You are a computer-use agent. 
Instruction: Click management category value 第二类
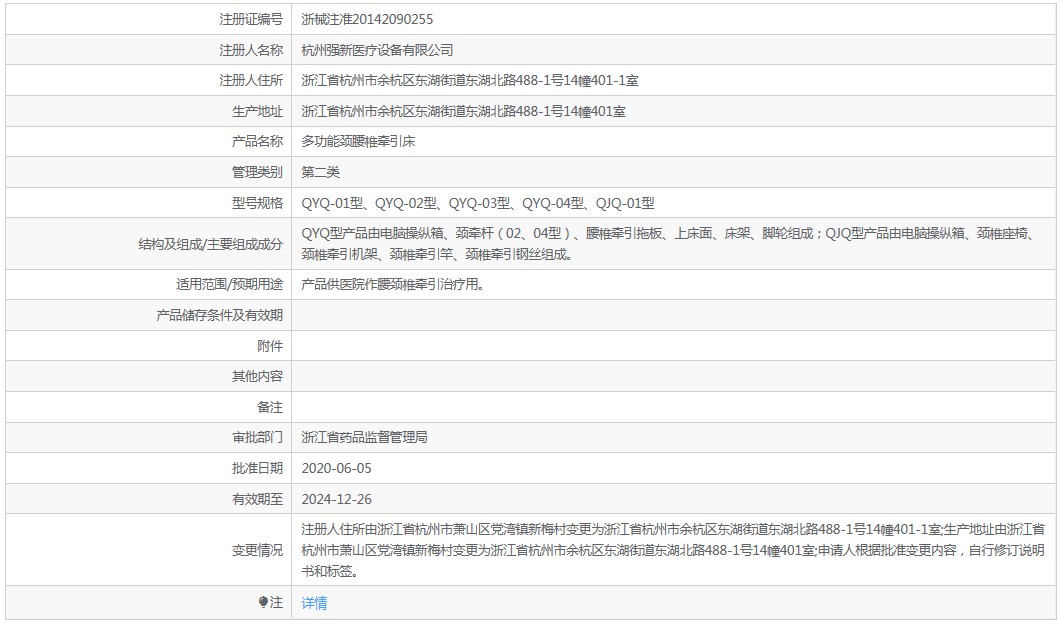pyautogui.click(x=320, y=172)
